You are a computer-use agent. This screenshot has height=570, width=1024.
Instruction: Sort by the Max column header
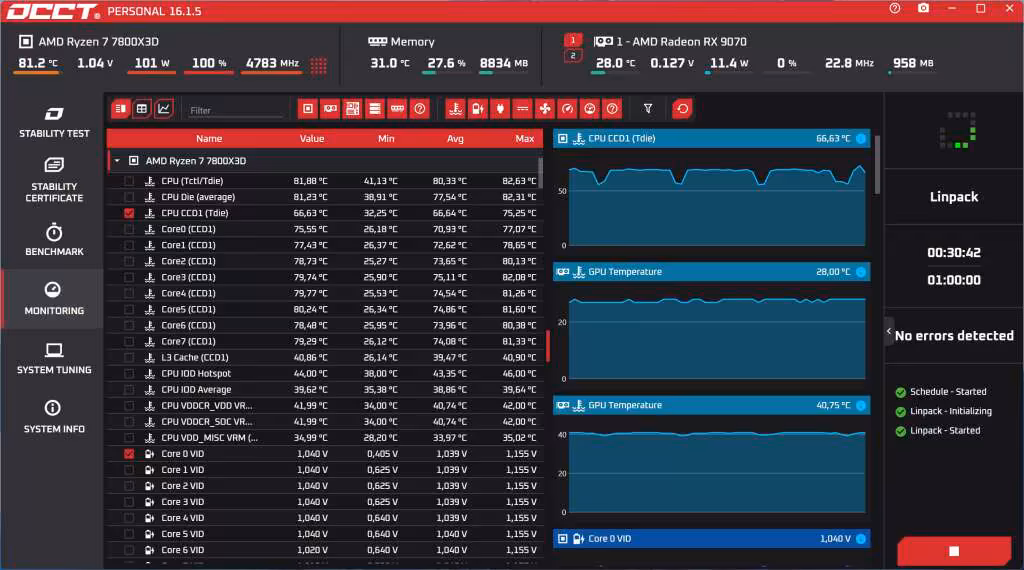[x=524, y=138]
